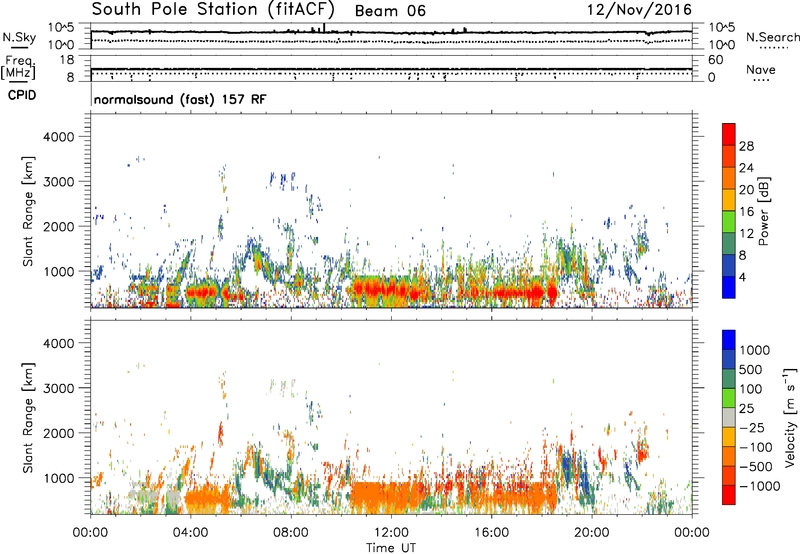Screen dimensions: 800x554
Task: Click the 60 tick on Nave axis
Action: (x=716, y=60)
